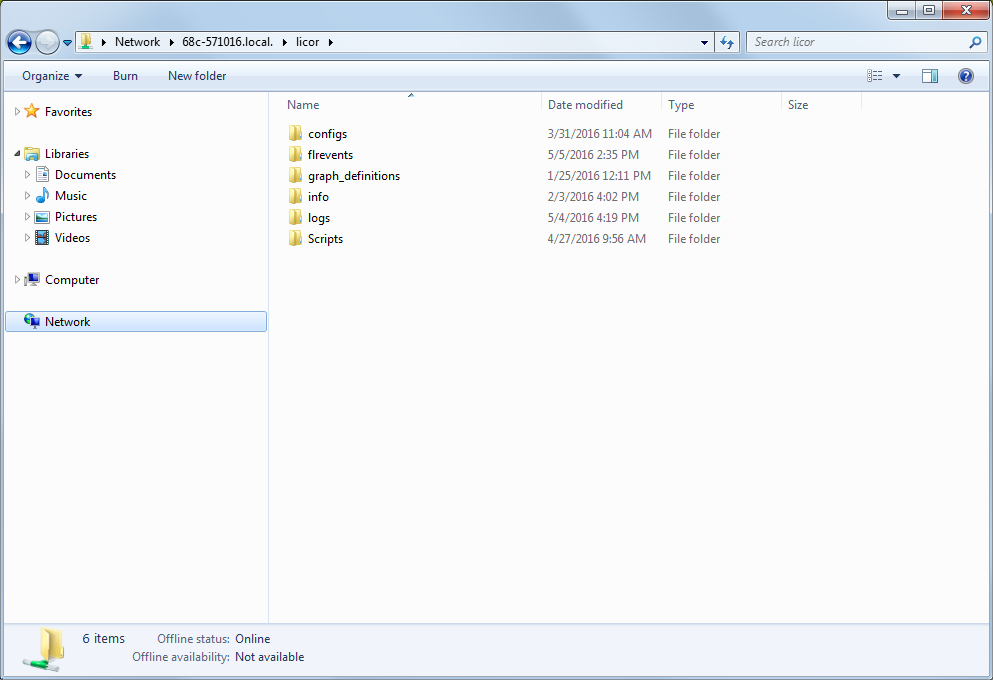Image resolution: width=993 pixels, height=680 pixels.
Task: Click the Offline status Online value
Action: [x=253, y=639]
